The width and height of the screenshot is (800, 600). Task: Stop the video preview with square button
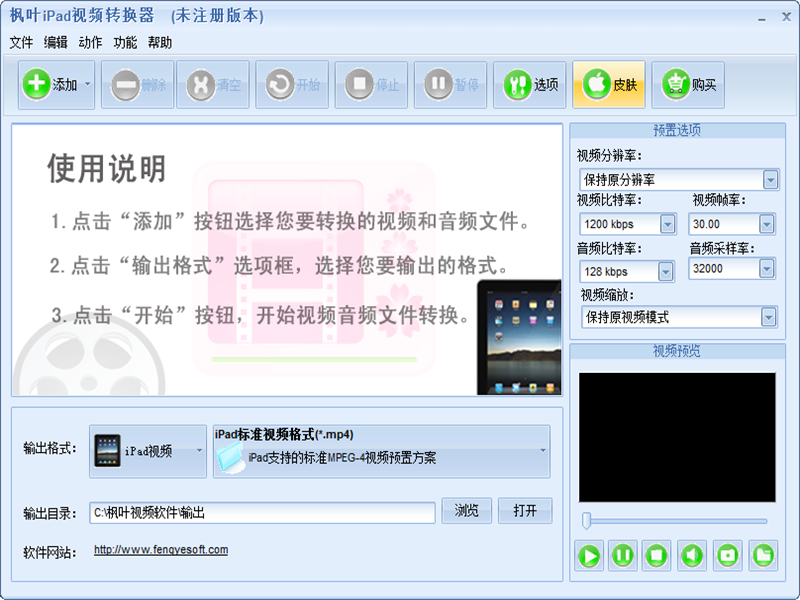tap(656, 554)
